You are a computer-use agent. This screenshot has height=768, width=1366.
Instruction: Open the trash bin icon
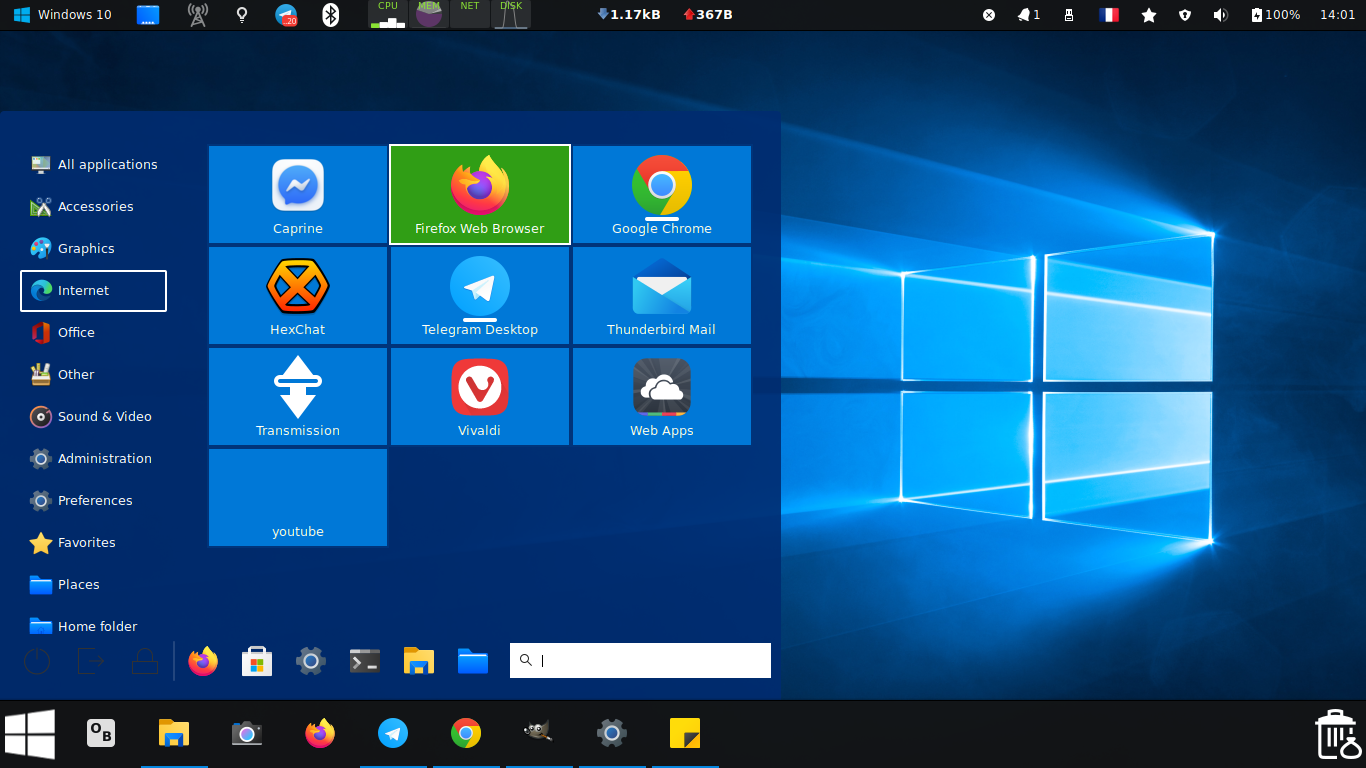(1336, 734)
